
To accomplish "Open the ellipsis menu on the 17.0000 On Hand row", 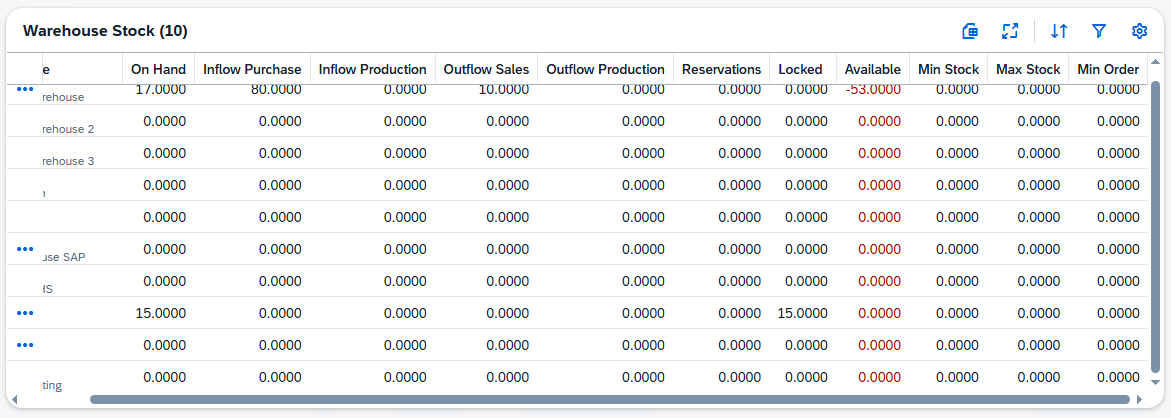I will 25,89.
